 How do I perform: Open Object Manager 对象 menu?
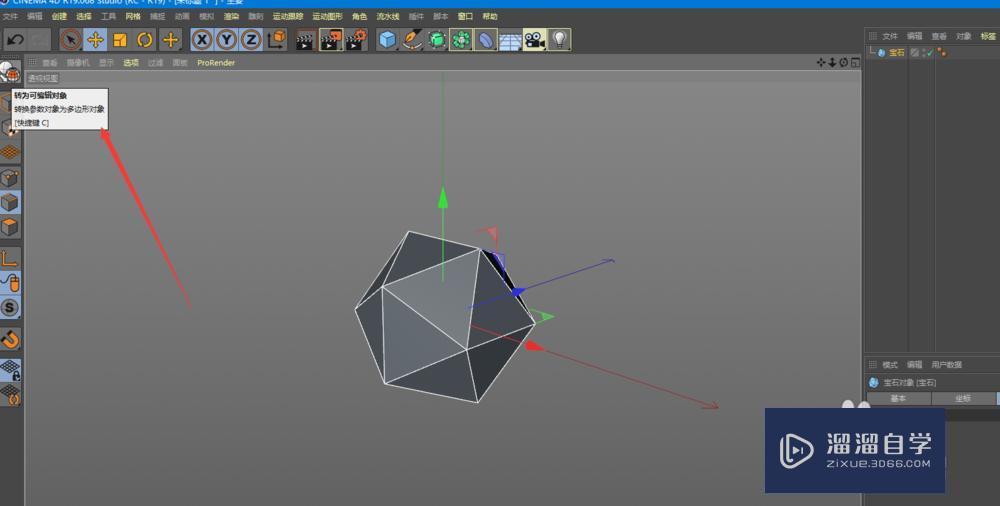[x=963, y=36]
